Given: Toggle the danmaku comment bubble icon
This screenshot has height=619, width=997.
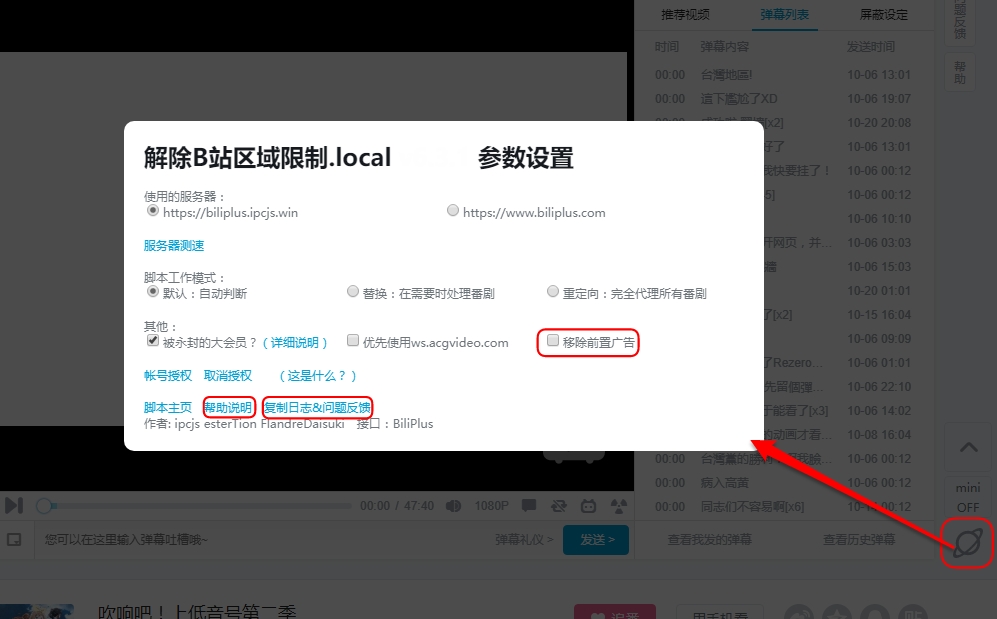Looking at the screenshot, I should (528, 506).
